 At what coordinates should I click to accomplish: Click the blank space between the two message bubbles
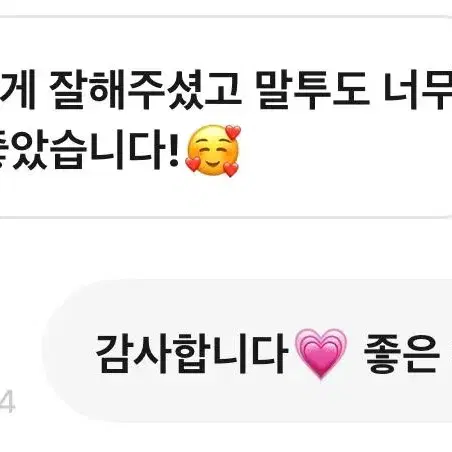click(226, 248)
